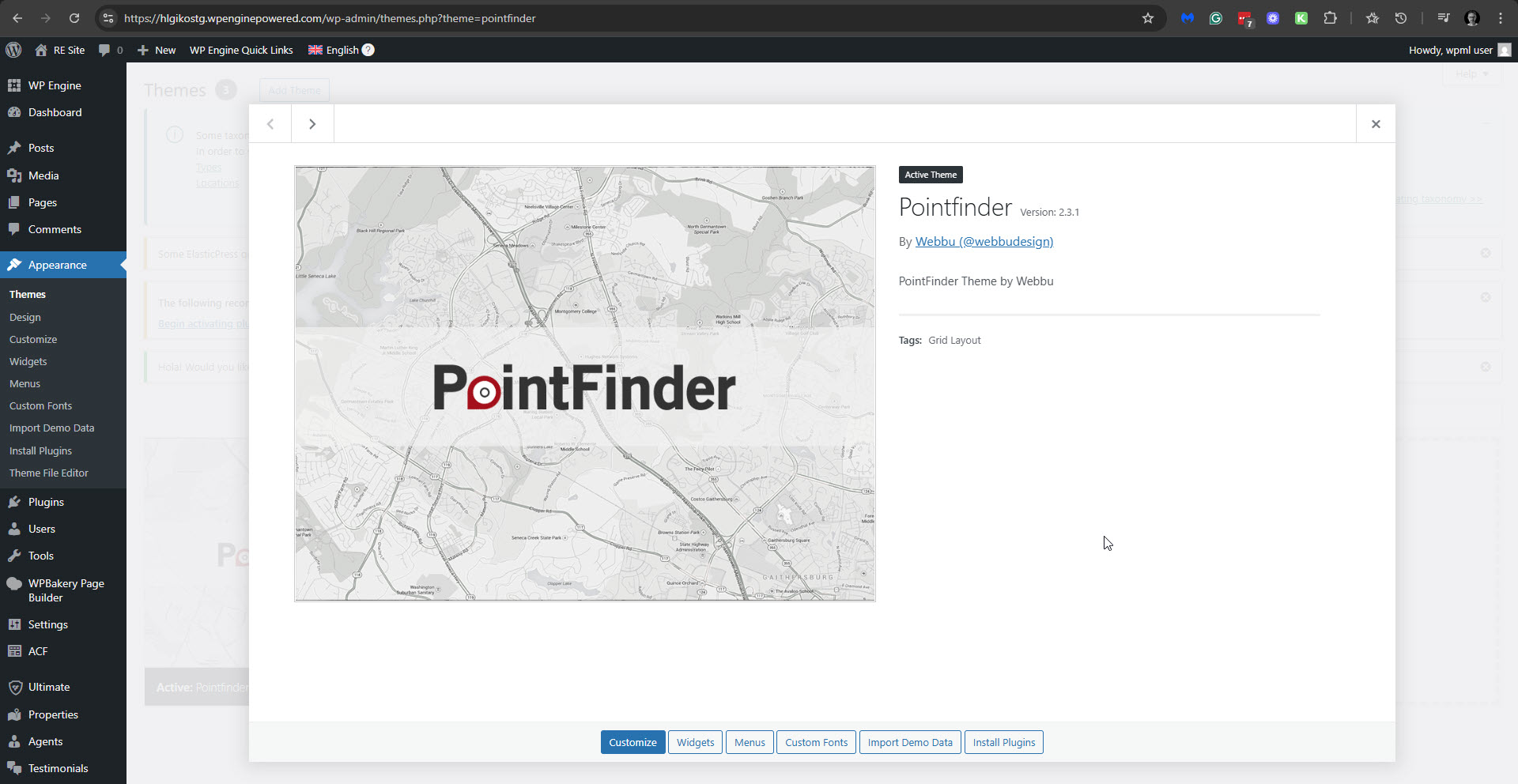Open Menus in Appearance submenu
Viewport: 1518px width, 784px height.
point(25,383)
